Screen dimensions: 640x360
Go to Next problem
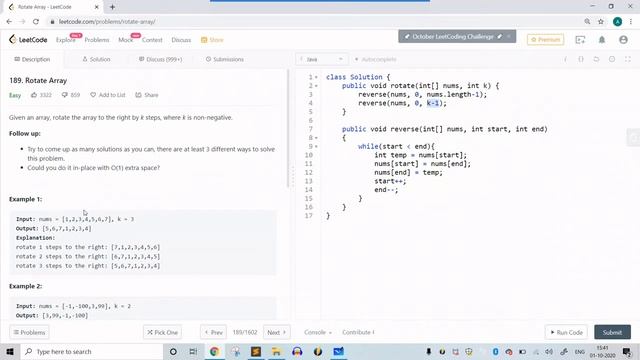(x=276, y=332)
